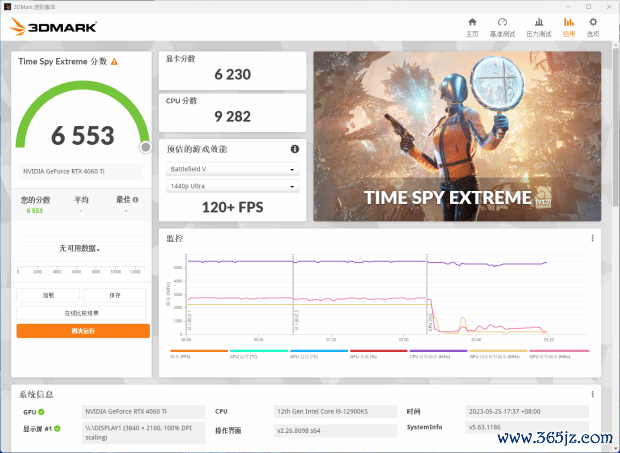Screen dimensions: 620x453
Task: Click the green check beside 显示屏 #1
Action: pos(57,428)
